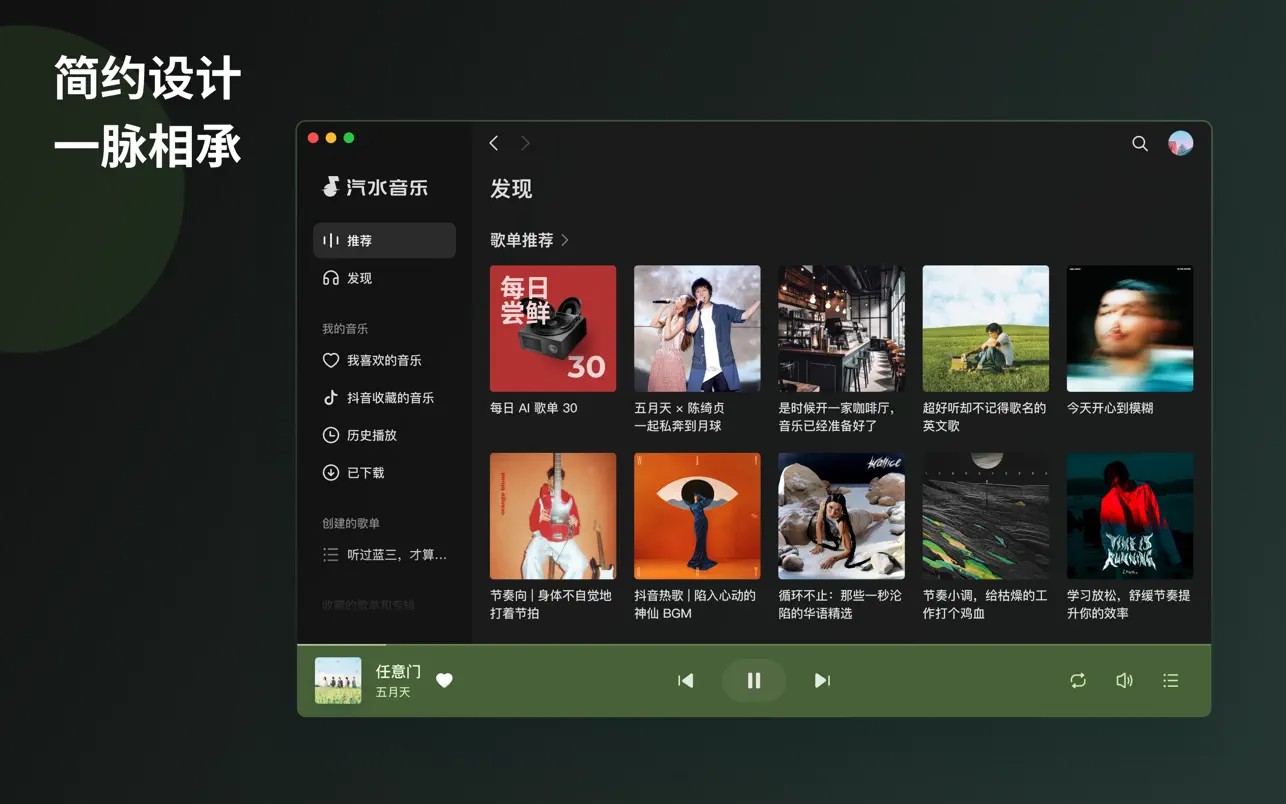Click the headphone icon beside 发现
This screenshot has height=804, width=1286.
[x=330, y=278]
